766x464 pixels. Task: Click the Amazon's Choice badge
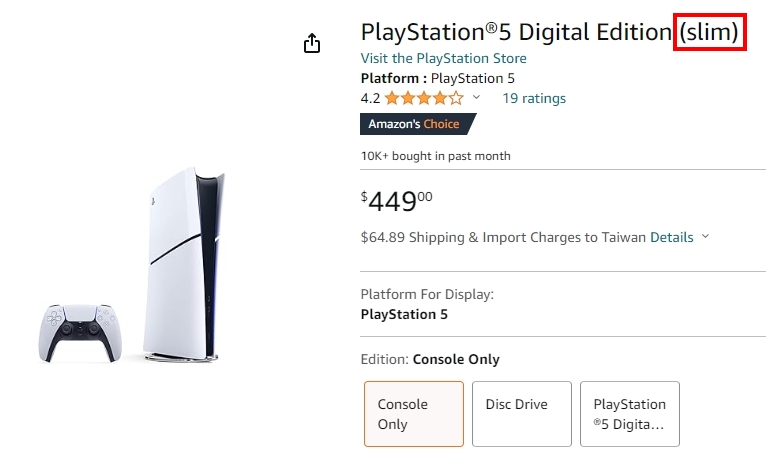415,124
